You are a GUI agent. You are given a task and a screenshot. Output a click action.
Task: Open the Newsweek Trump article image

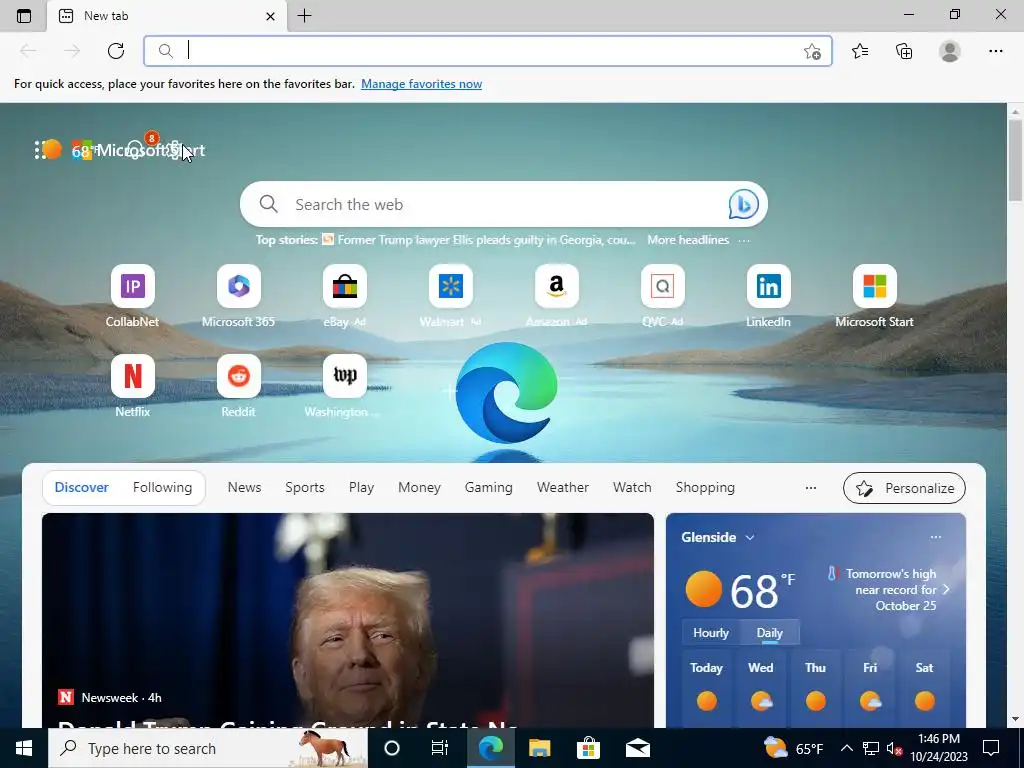[347, 620]
